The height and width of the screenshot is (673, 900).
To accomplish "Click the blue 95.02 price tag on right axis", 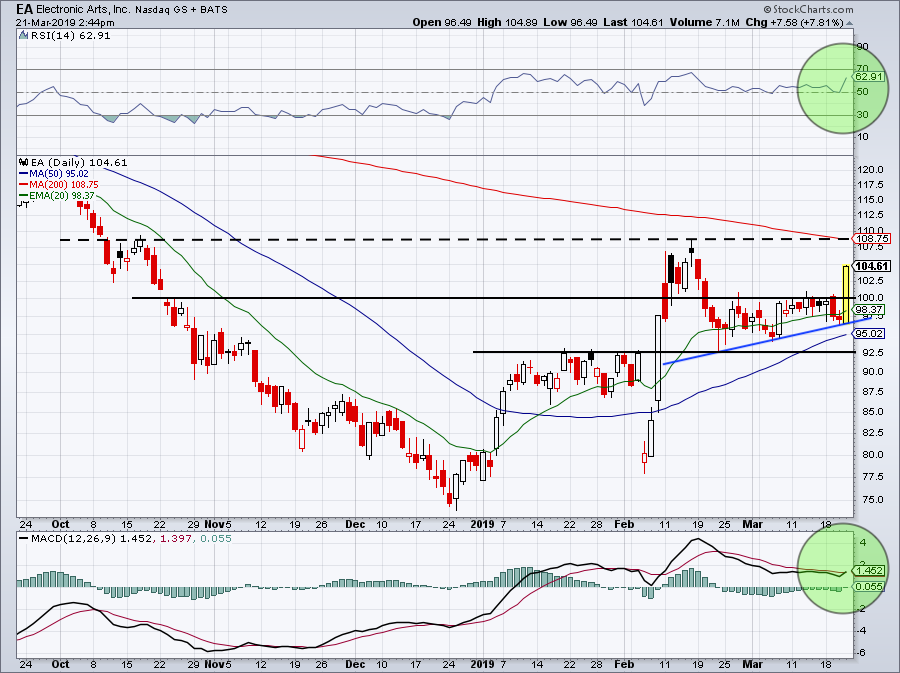I will click(869, 333).
